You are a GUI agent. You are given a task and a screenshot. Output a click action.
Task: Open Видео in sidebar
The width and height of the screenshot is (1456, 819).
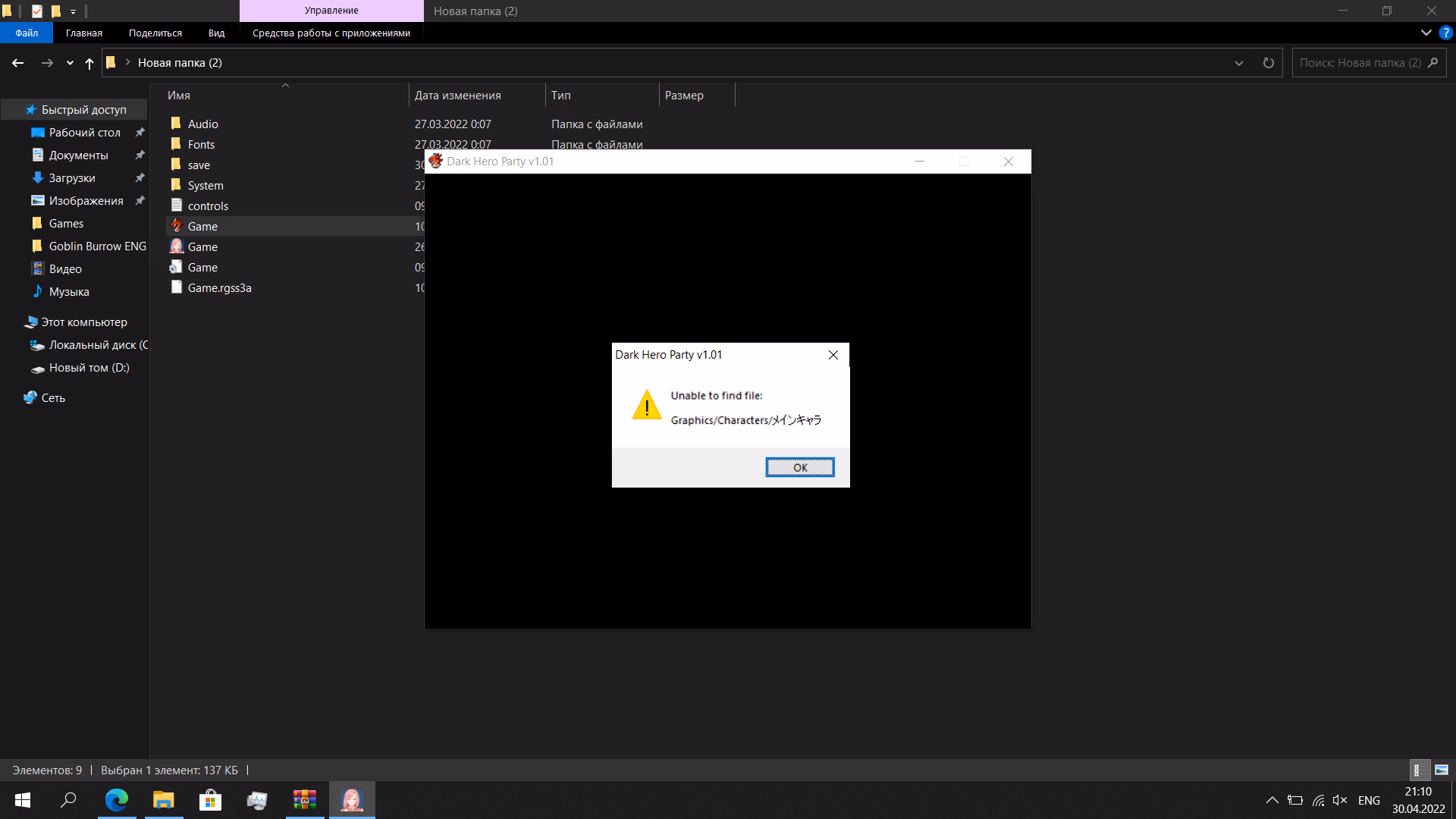pos(65,269)
